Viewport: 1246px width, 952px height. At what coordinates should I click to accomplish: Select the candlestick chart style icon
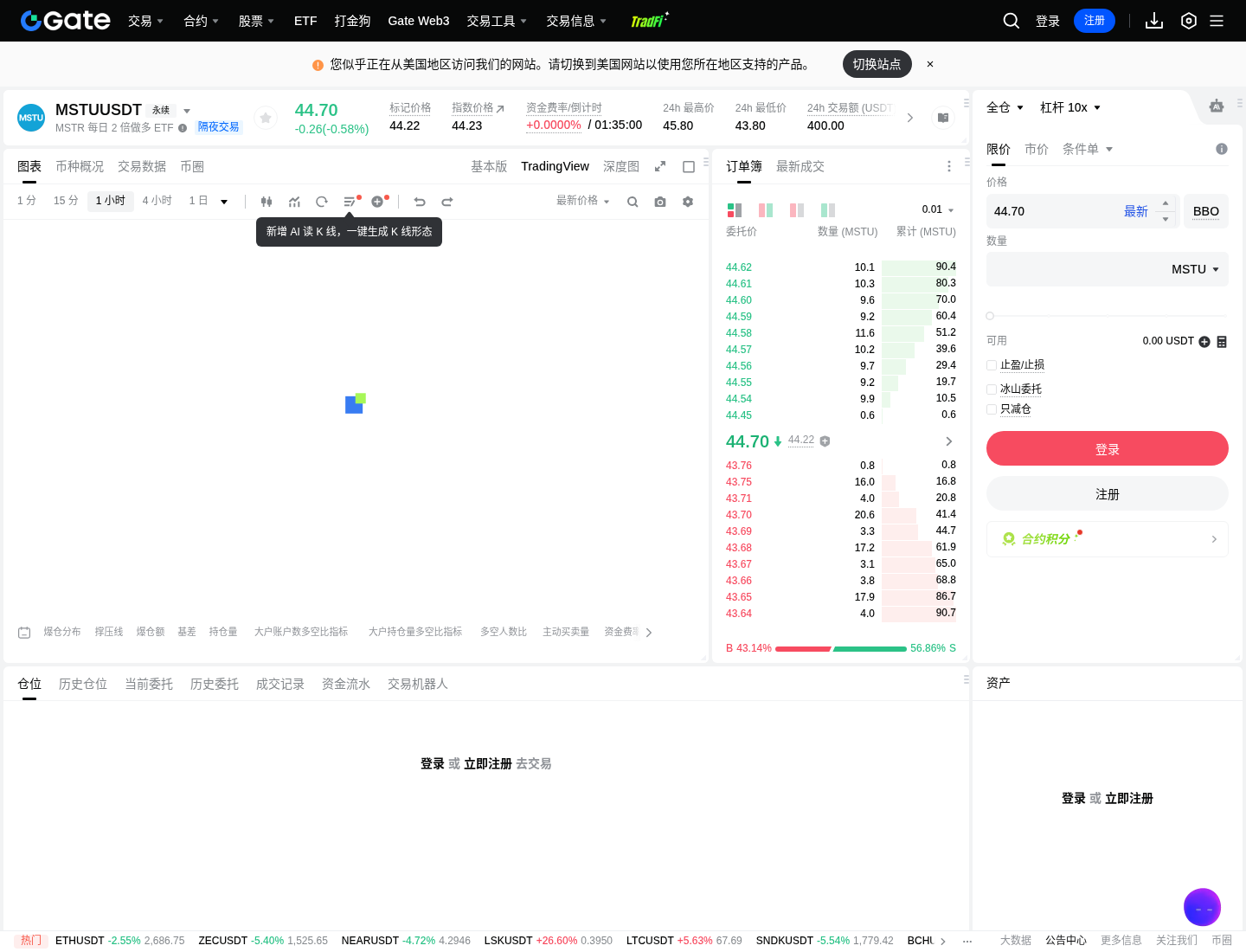[267, 202]
